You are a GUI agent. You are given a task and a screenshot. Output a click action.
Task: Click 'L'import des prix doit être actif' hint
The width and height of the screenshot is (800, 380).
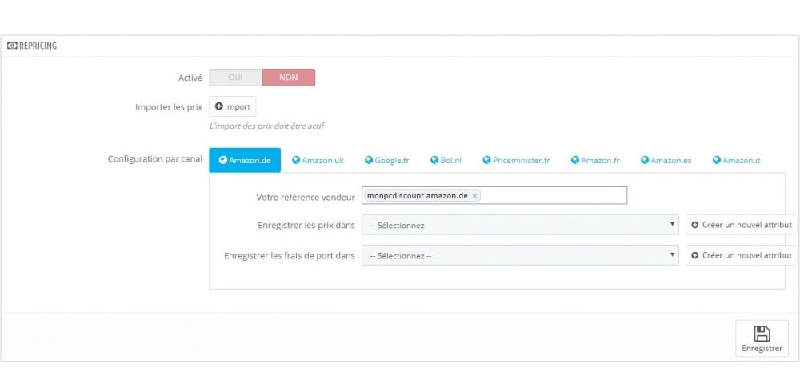267,125
